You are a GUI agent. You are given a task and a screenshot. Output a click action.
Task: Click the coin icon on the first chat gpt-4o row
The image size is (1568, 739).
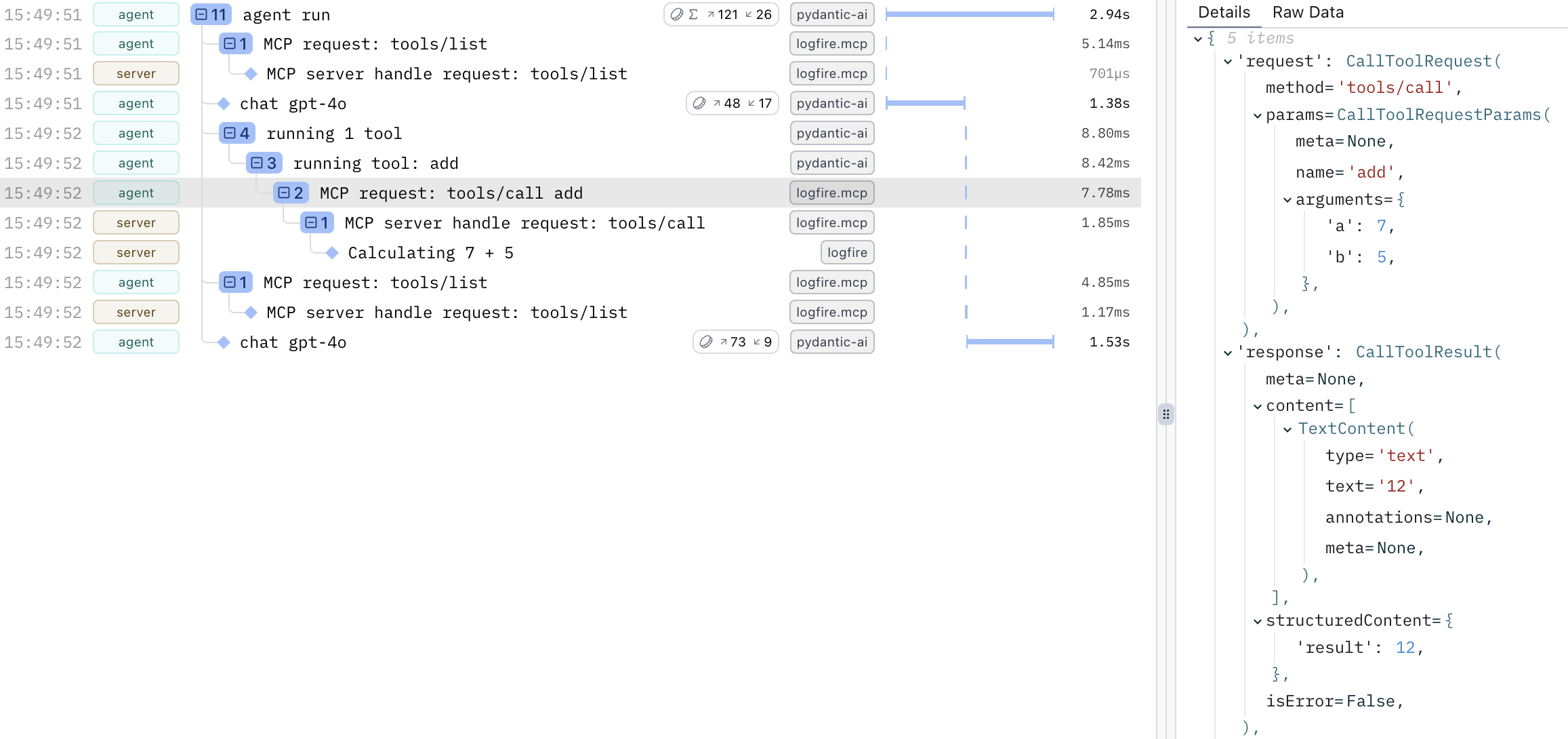click(699, 103)
